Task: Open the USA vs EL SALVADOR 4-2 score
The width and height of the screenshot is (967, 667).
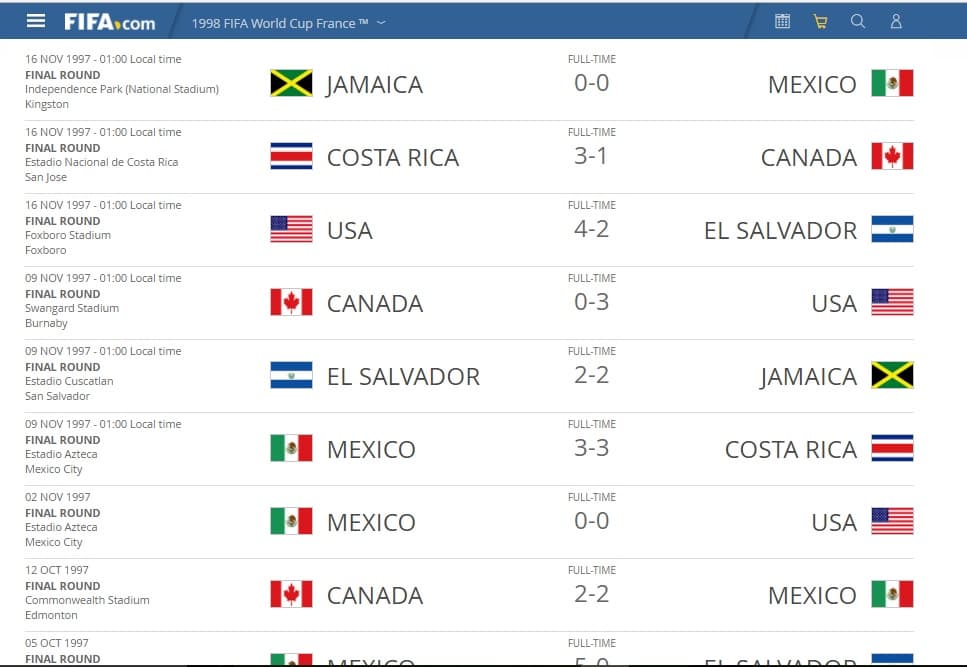Action: [x=590, y=229]
